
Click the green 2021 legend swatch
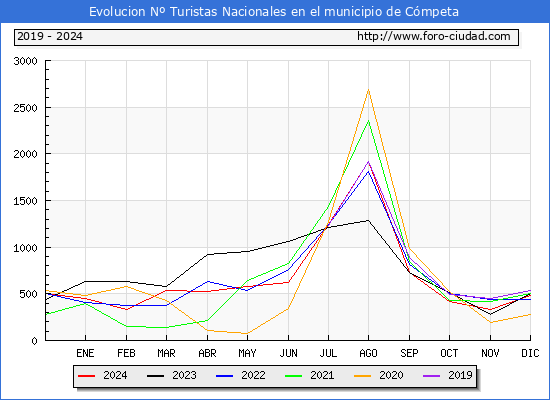(294, 376)
